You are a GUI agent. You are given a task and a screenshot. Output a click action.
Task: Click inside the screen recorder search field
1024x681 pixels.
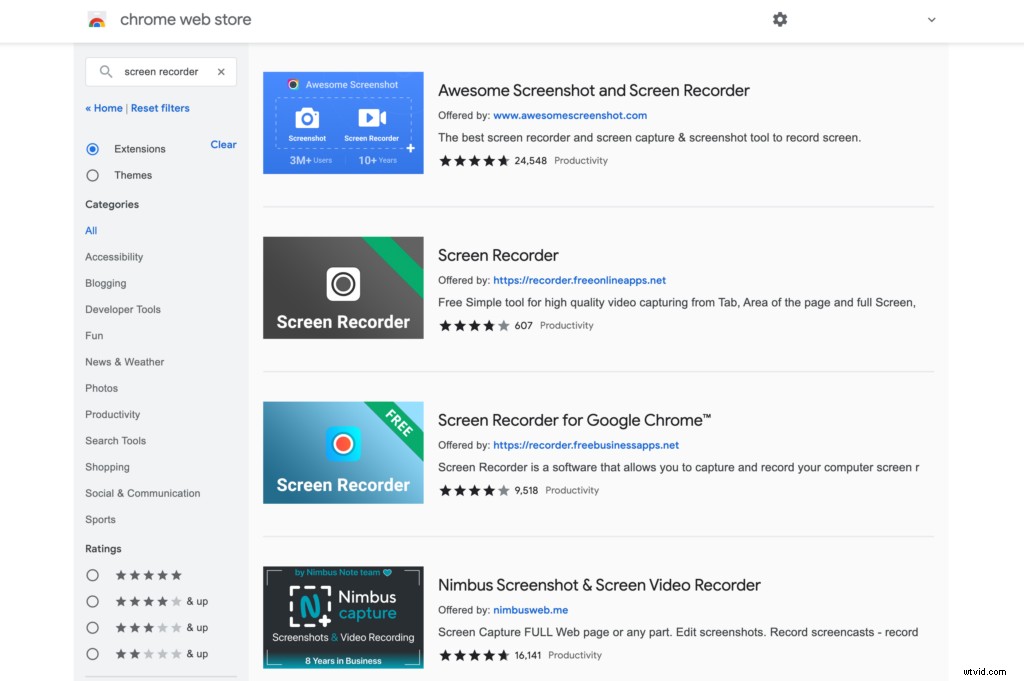[x=160, y=71]
